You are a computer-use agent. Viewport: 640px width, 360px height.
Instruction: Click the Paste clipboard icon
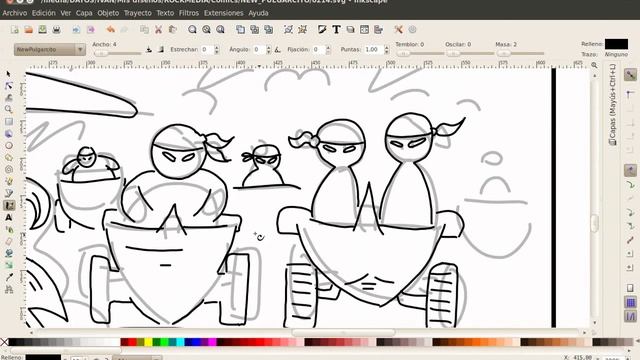172,29
